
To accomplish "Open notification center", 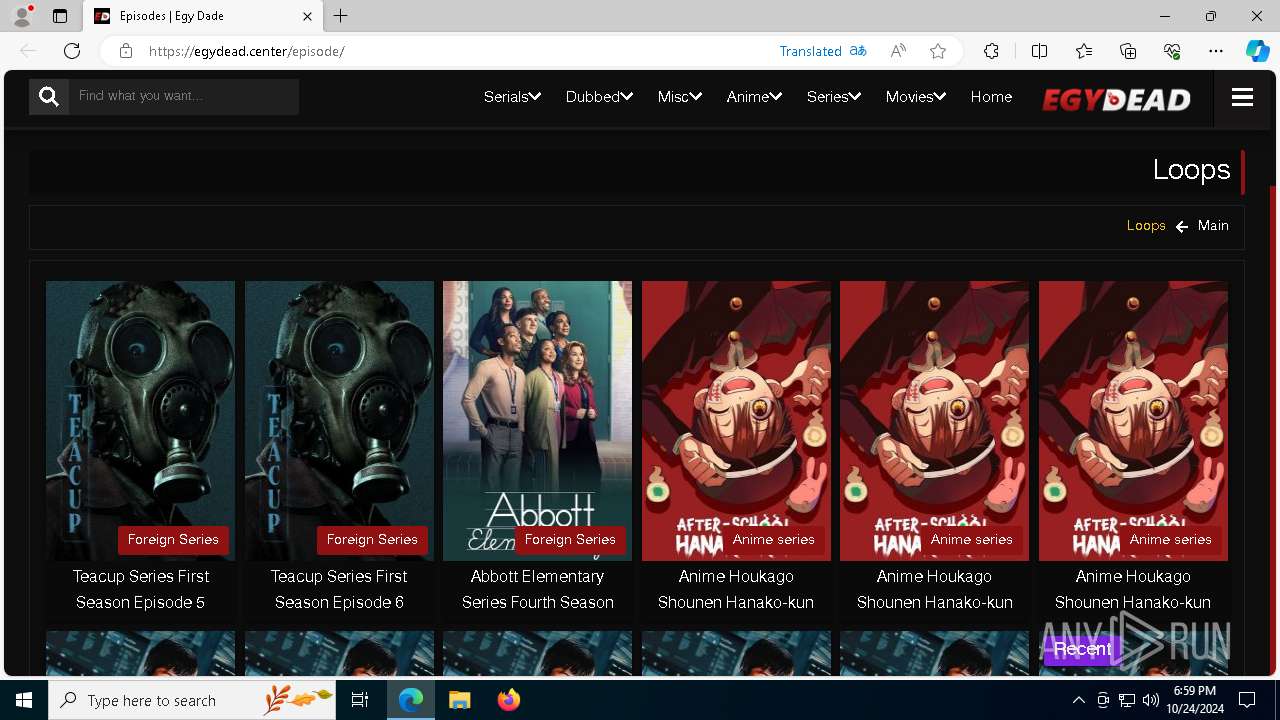I will [x=1247, y=700].
